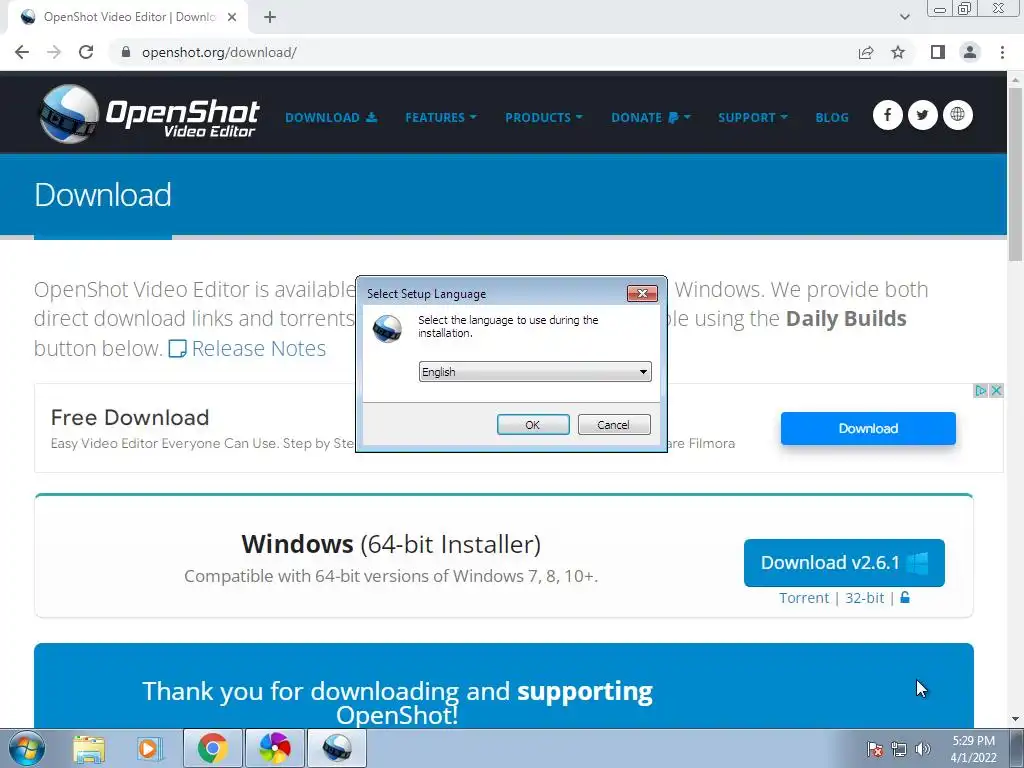Click the unlock icon beside 32-bit
The image size is (1024, 768).
(905, 598)
